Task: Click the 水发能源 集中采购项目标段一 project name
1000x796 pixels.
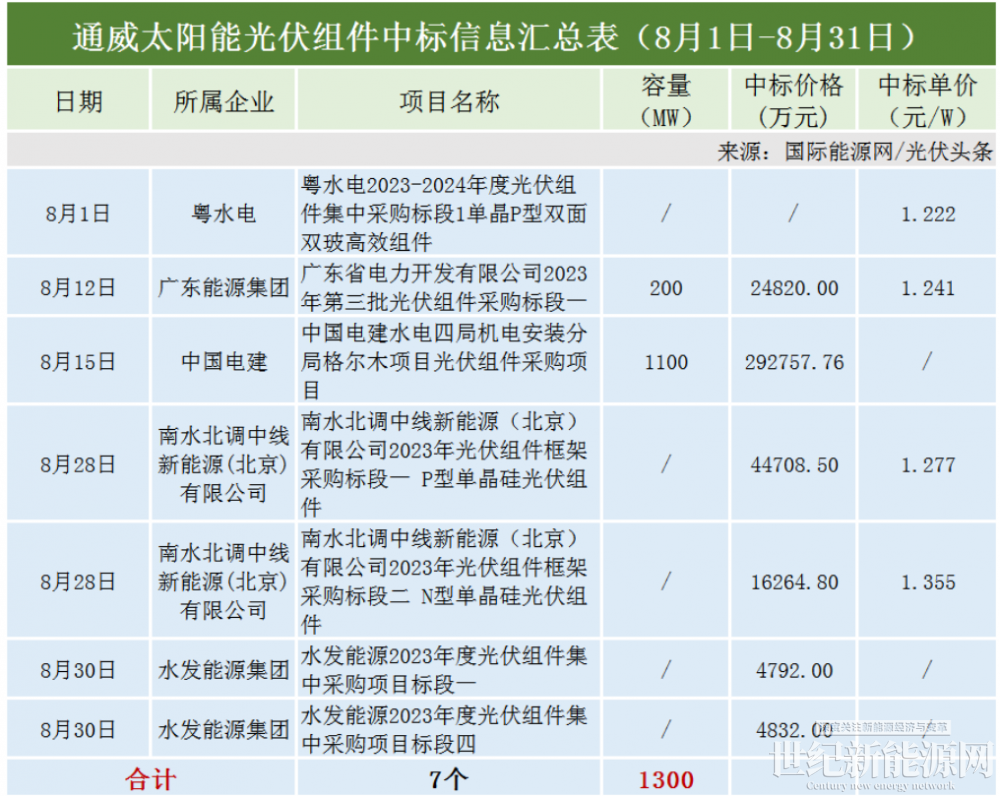Action: 444,670
